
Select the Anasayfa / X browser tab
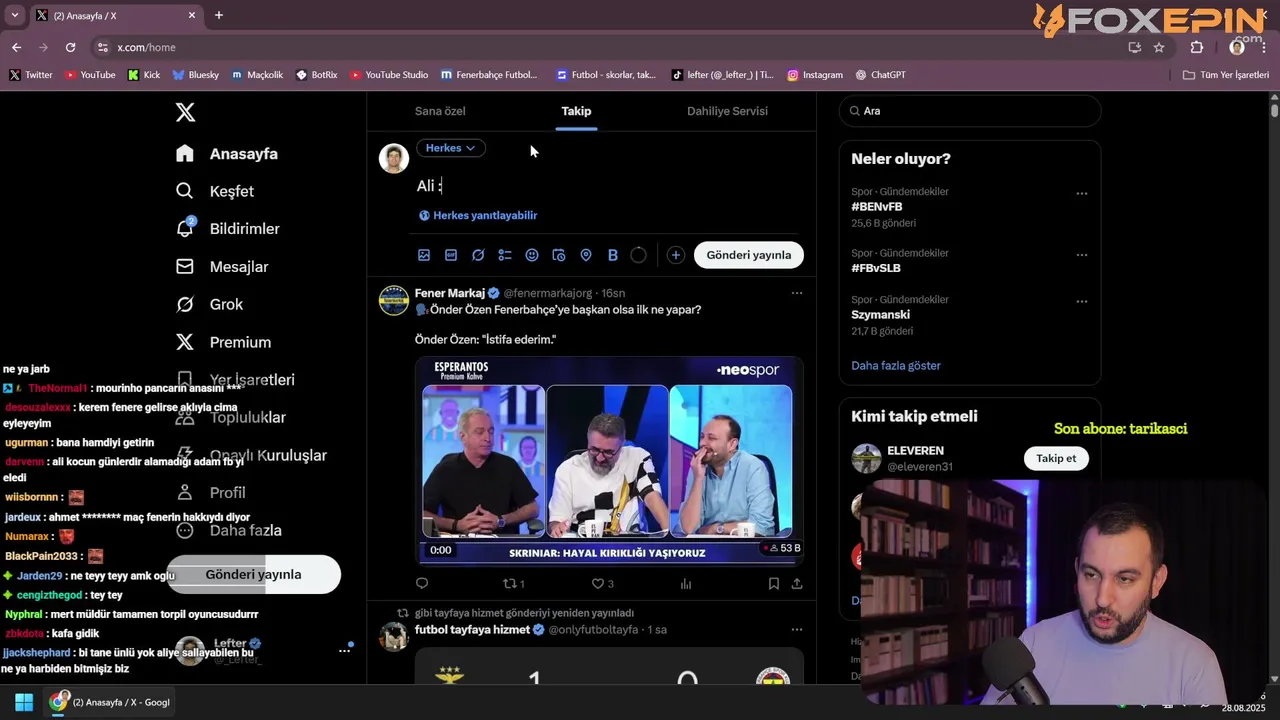click(x=117, y=15)
